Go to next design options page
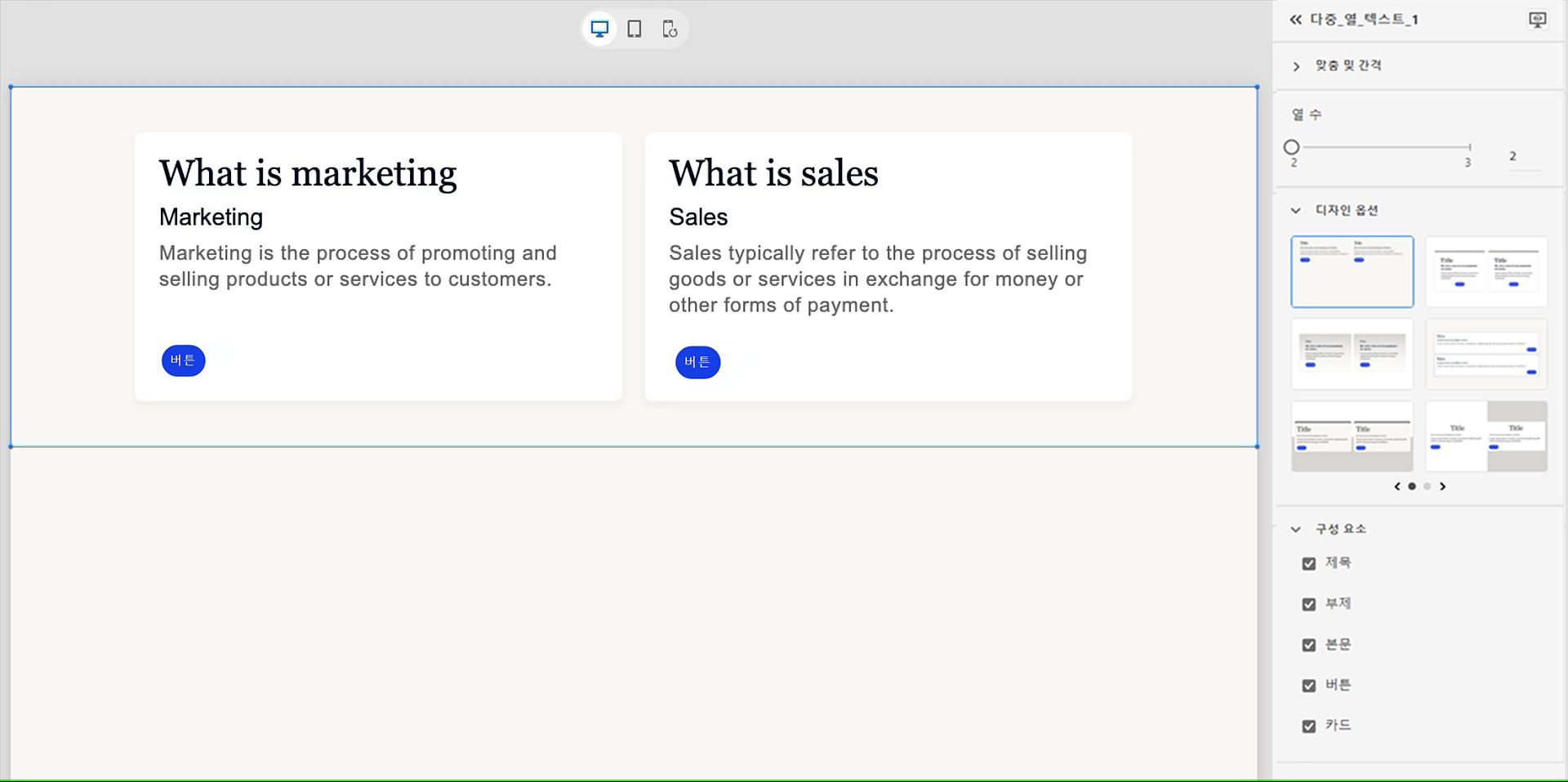 [1443, 486]
